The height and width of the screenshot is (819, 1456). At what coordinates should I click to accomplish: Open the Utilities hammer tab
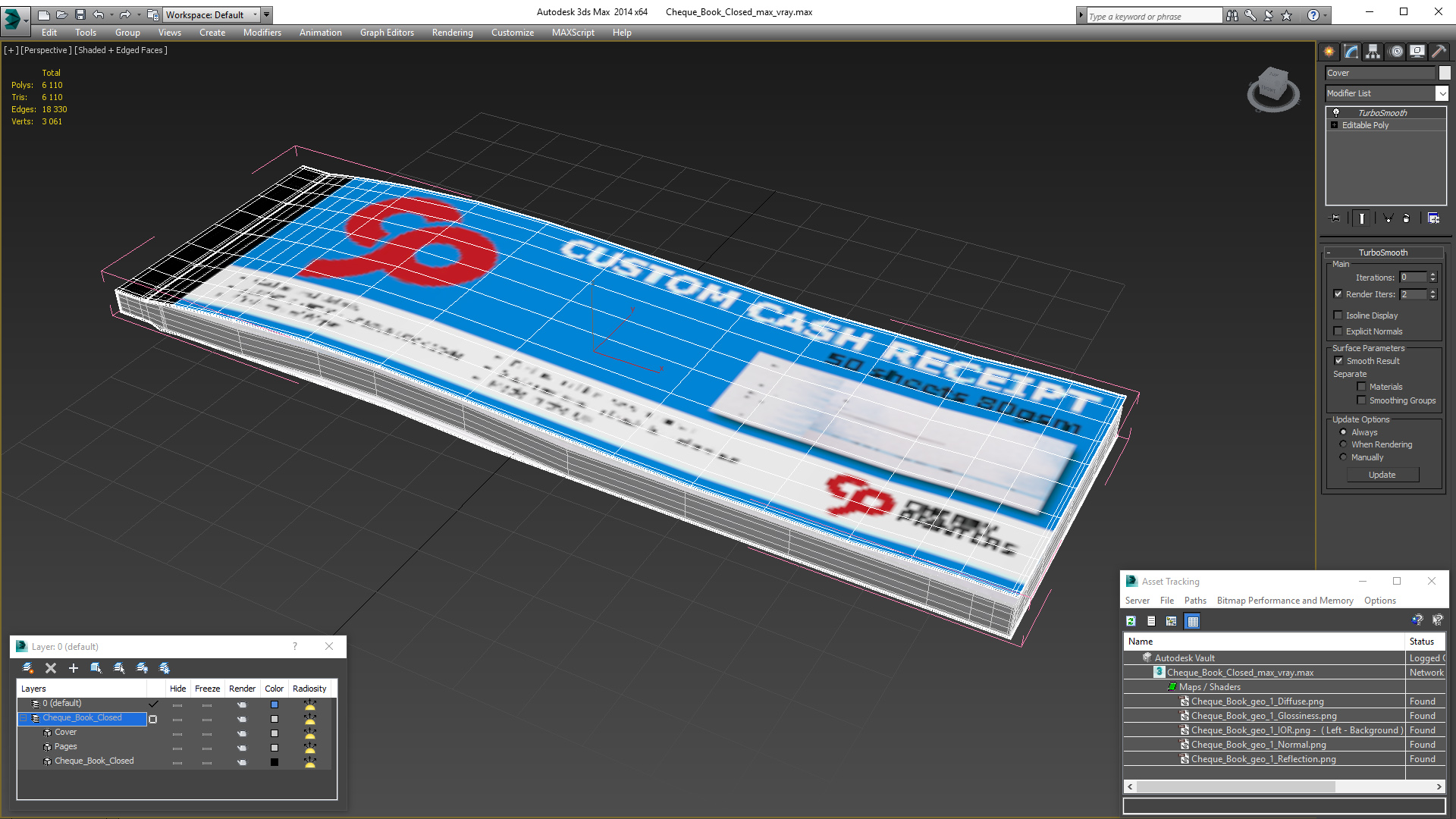tap(1439, 52)
